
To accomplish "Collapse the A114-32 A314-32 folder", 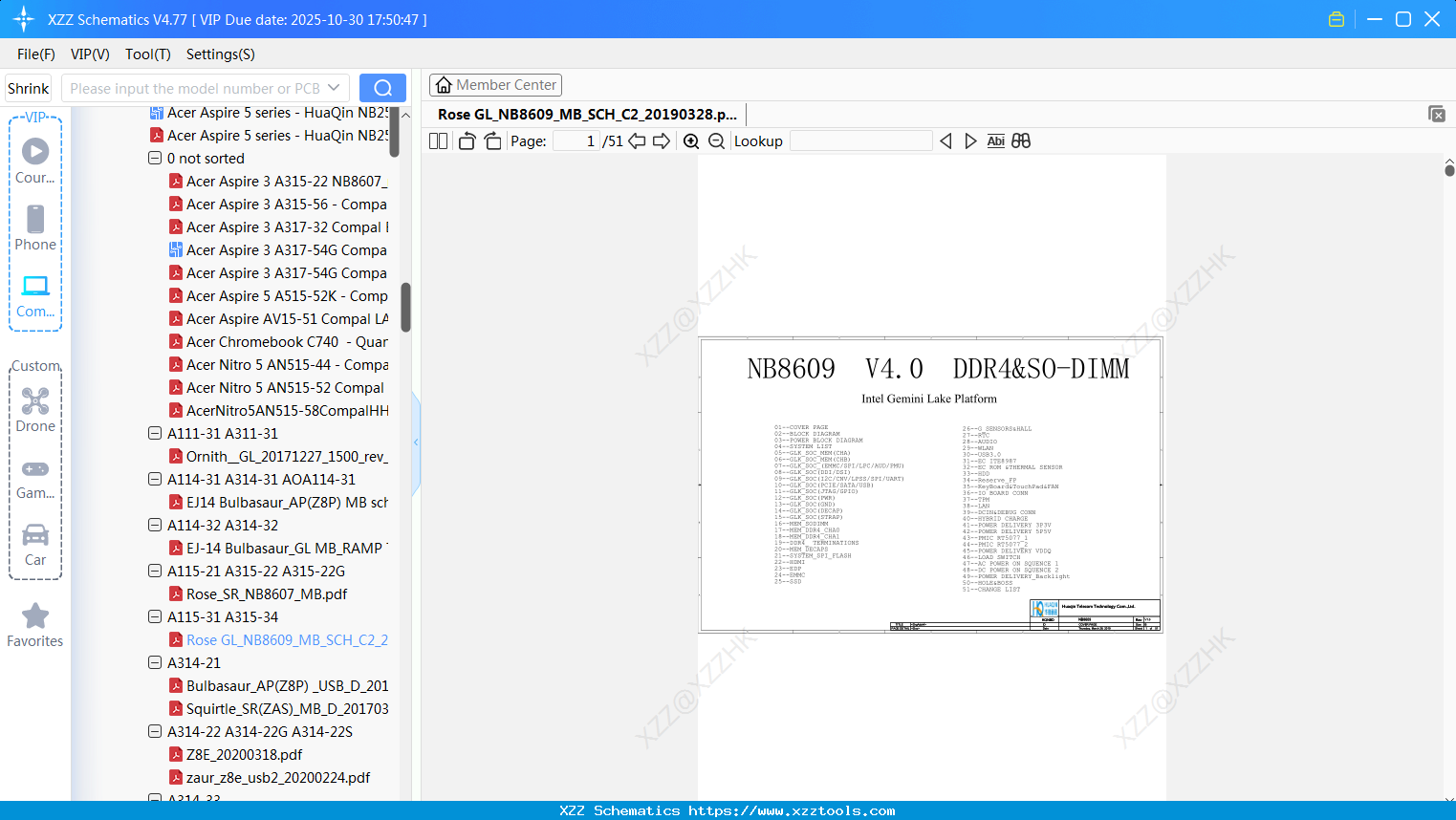I will [x=155, y=526].
